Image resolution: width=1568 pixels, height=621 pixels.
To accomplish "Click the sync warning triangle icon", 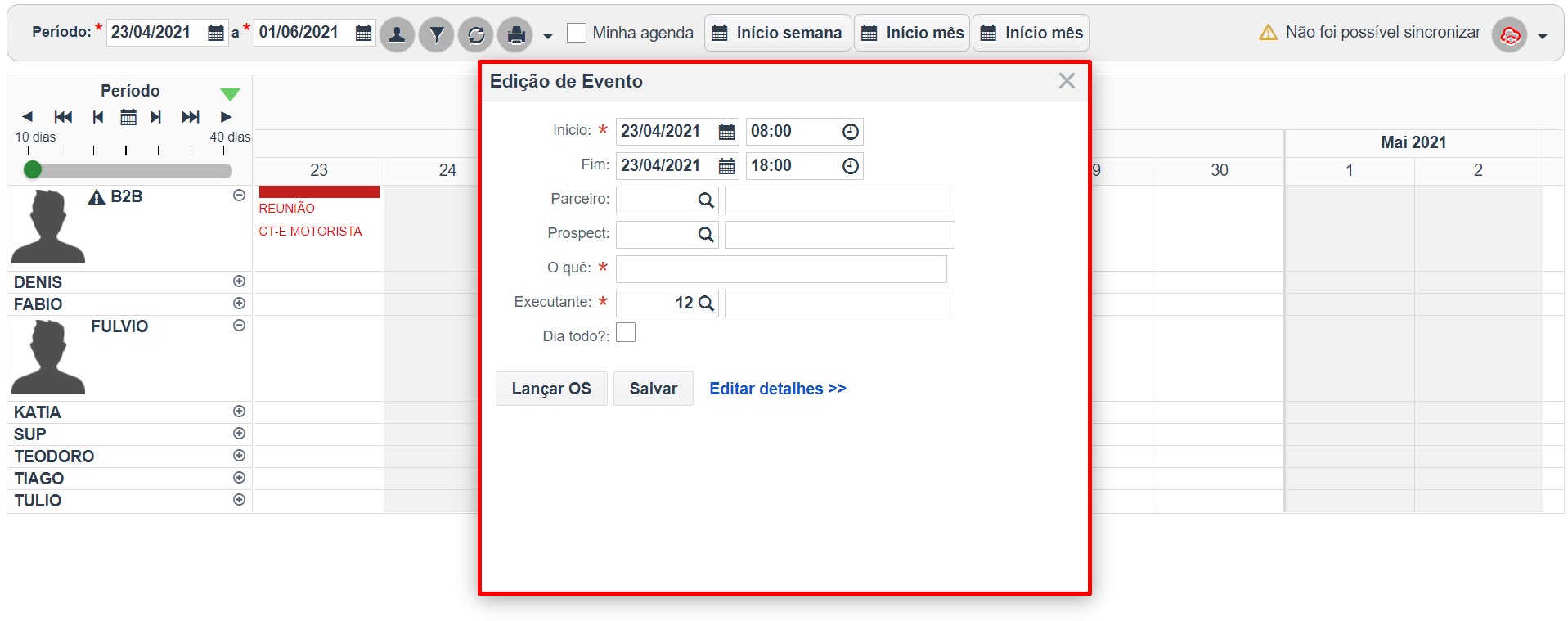I will point(1268,33).
